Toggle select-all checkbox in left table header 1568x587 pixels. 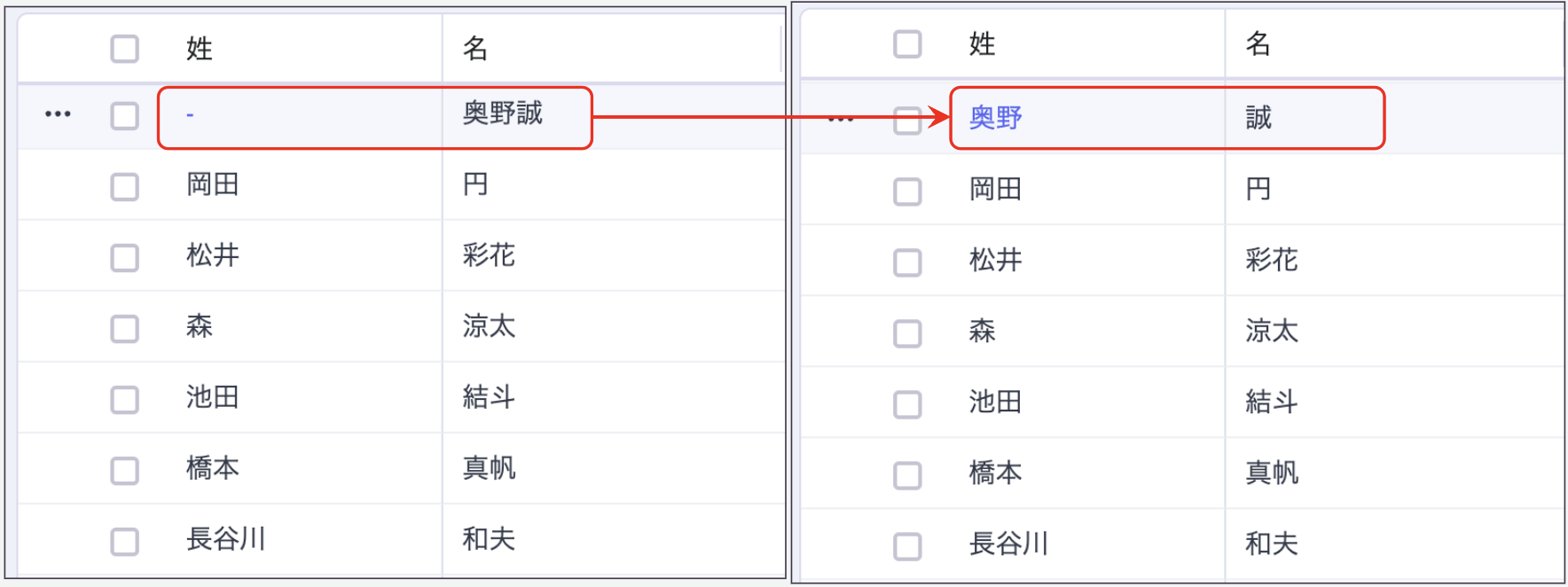click(x=125, y=49)
